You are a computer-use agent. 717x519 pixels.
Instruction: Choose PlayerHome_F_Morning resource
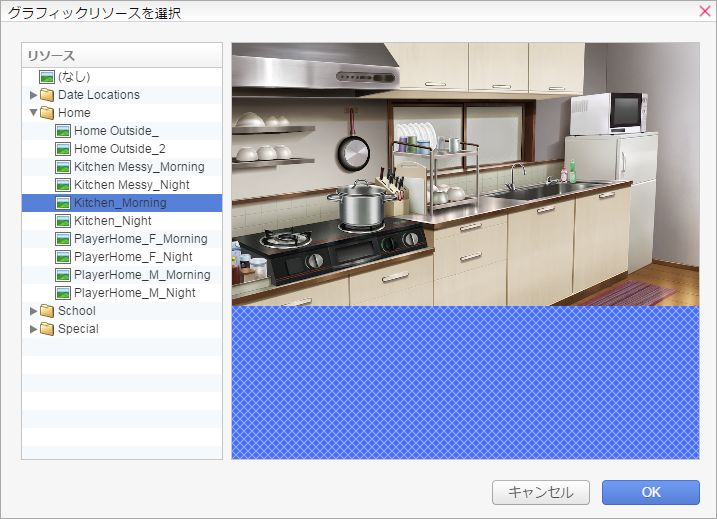tap(140, 239)
